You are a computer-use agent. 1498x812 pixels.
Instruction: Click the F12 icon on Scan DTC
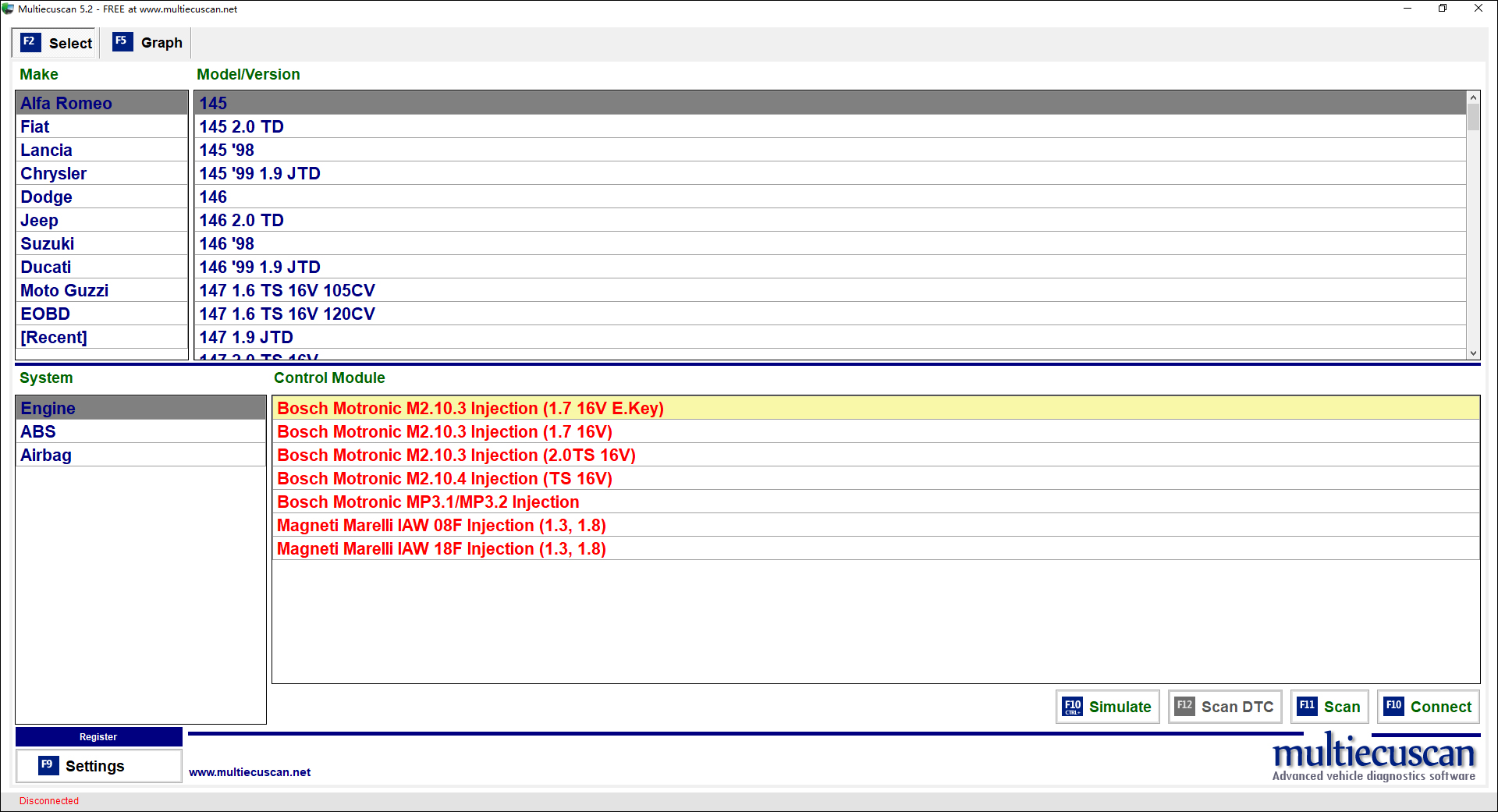click(1184, 707)
